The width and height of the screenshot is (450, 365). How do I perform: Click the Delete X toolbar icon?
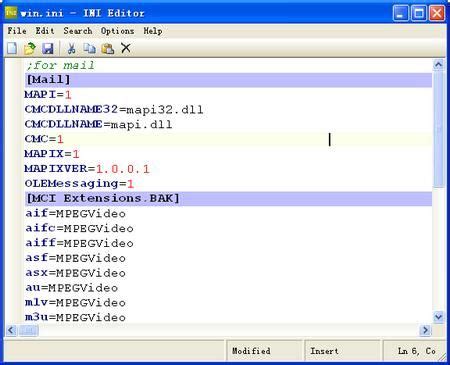[126, 48]
